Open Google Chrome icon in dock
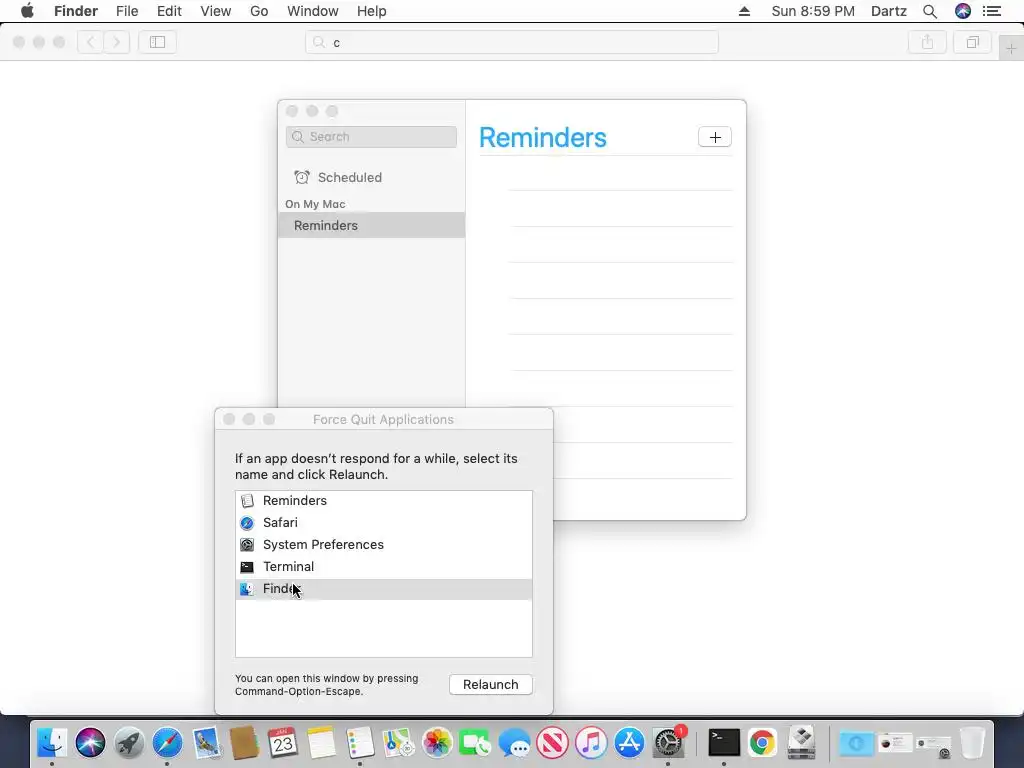Screen dimensions: 1024x768 pyautogui.click(x=762, y=743)
